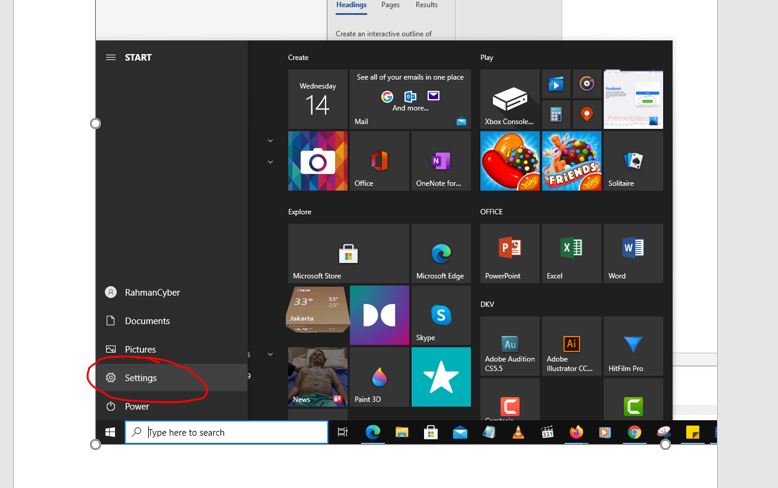Open the Pictures folder shortcut
The height and width of the screenshot is (488, 778).
click(172, 349)
